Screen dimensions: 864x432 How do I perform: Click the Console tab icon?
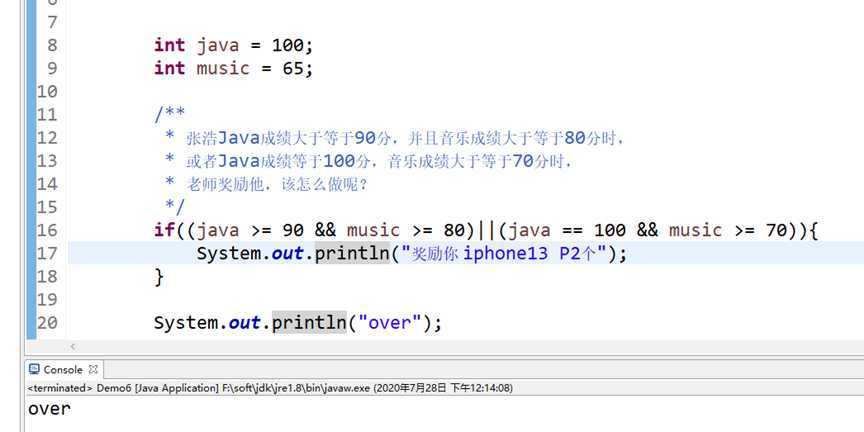click(34, 369)
